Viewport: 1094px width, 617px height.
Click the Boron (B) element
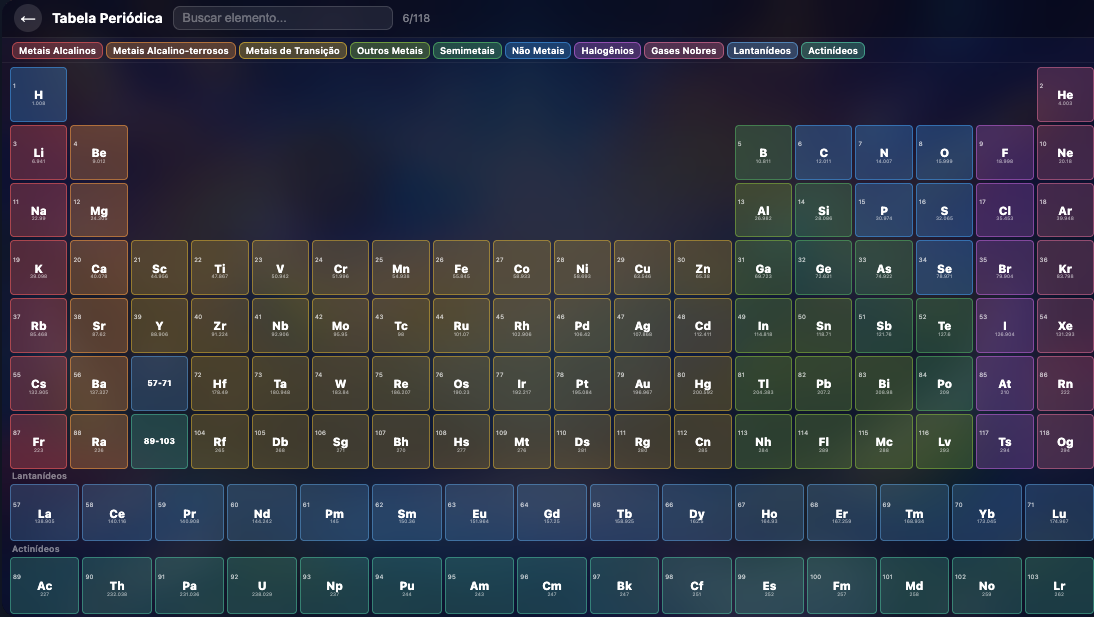tap(763, 153)
